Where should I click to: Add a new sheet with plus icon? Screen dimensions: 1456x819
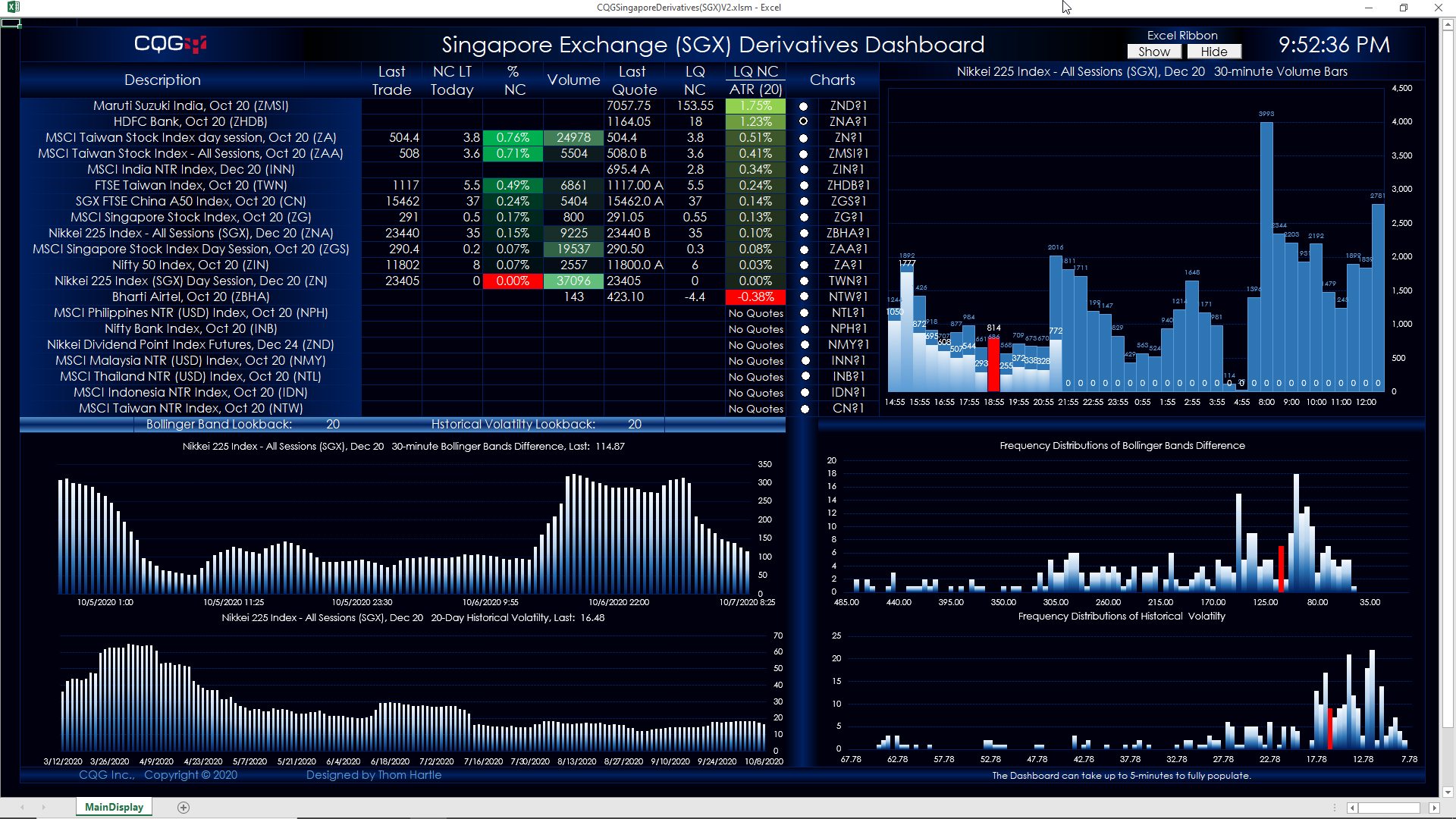tap(184, 808)
